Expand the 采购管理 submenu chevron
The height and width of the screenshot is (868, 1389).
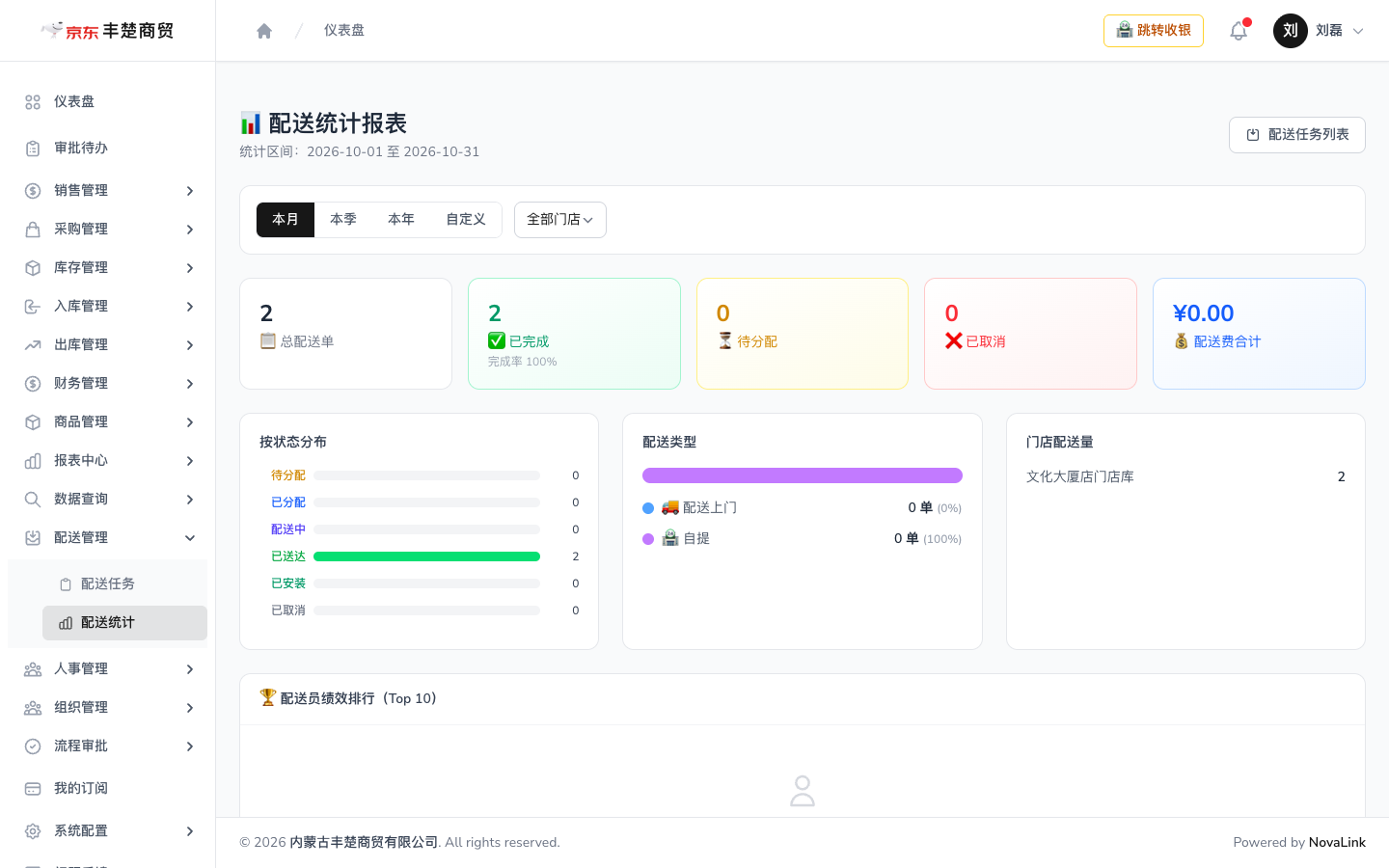click(190, 230)
